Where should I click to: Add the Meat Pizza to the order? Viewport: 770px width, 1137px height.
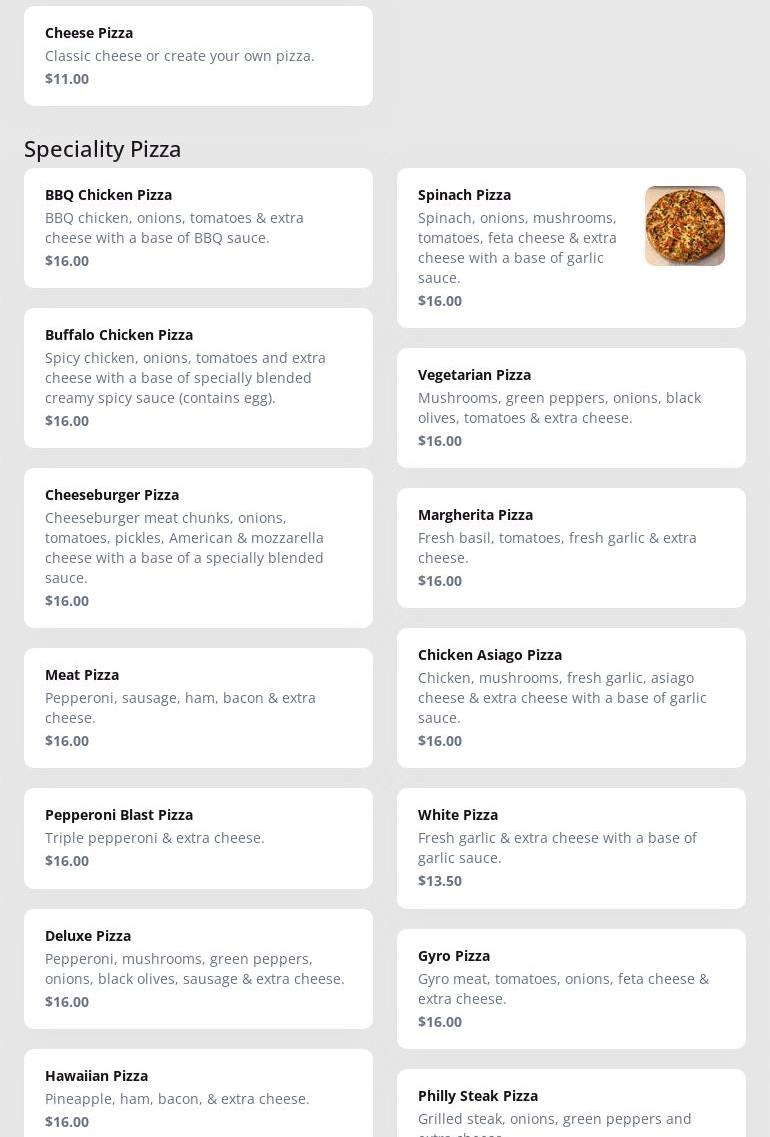click(x=198, y=708)
